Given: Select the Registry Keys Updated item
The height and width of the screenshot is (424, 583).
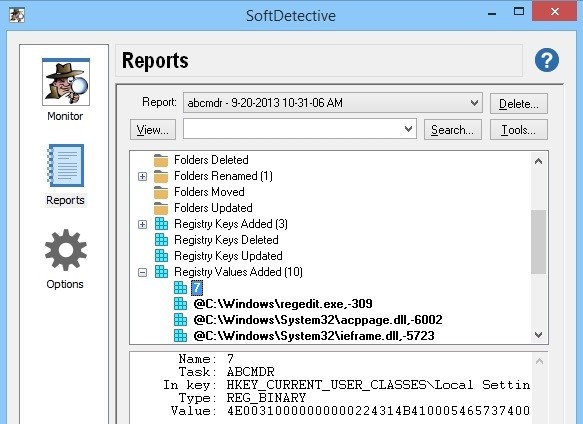Looking at the screenshot, I should pos(228,256).
